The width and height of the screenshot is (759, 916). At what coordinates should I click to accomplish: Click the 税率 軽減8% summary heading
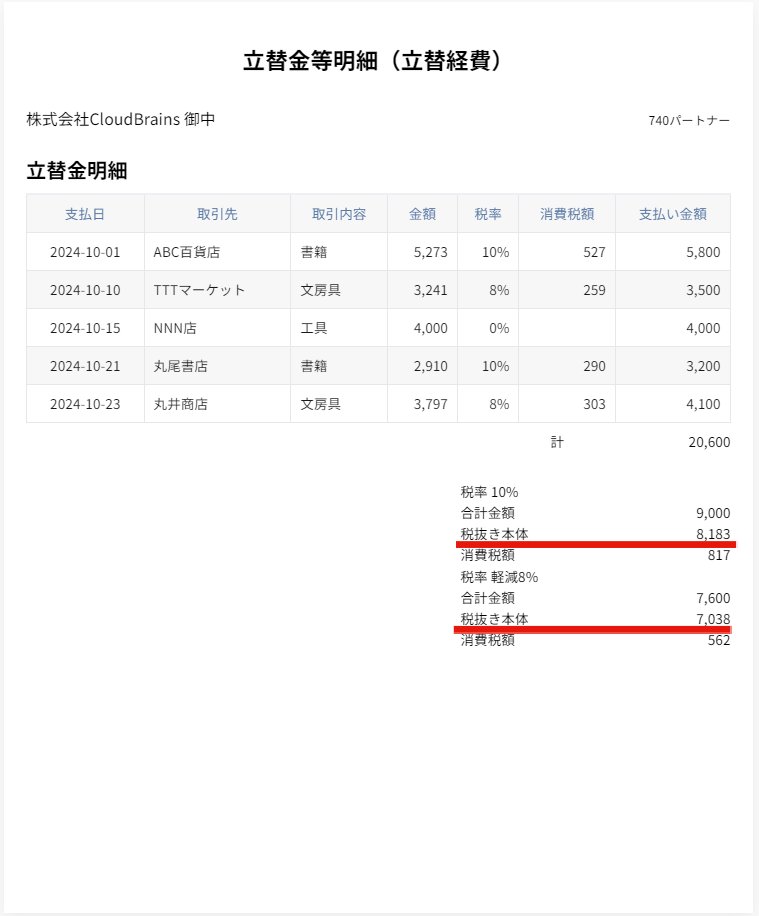pos(499,577)
